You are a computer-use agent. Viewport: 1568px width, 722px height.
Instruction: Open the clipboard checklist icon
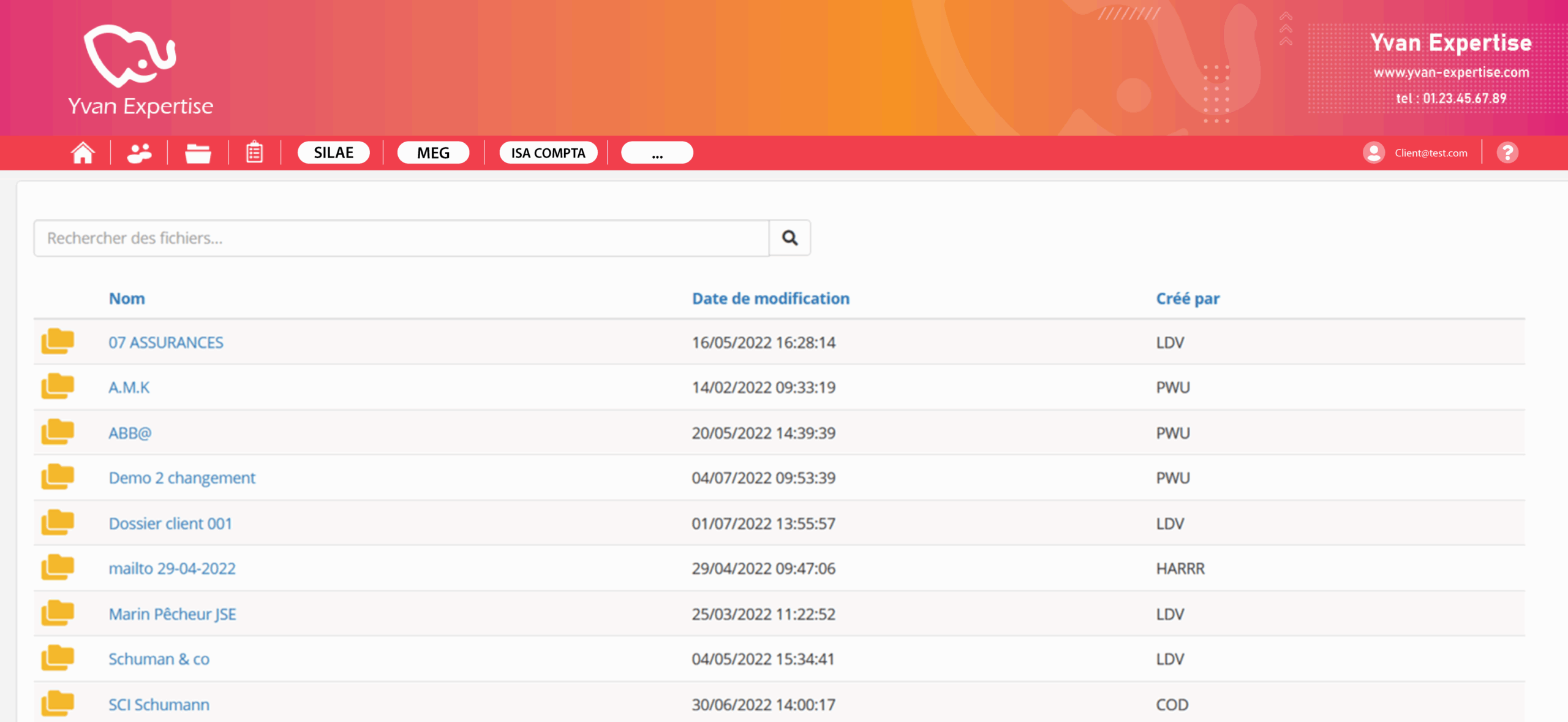[x=254, y=153]
